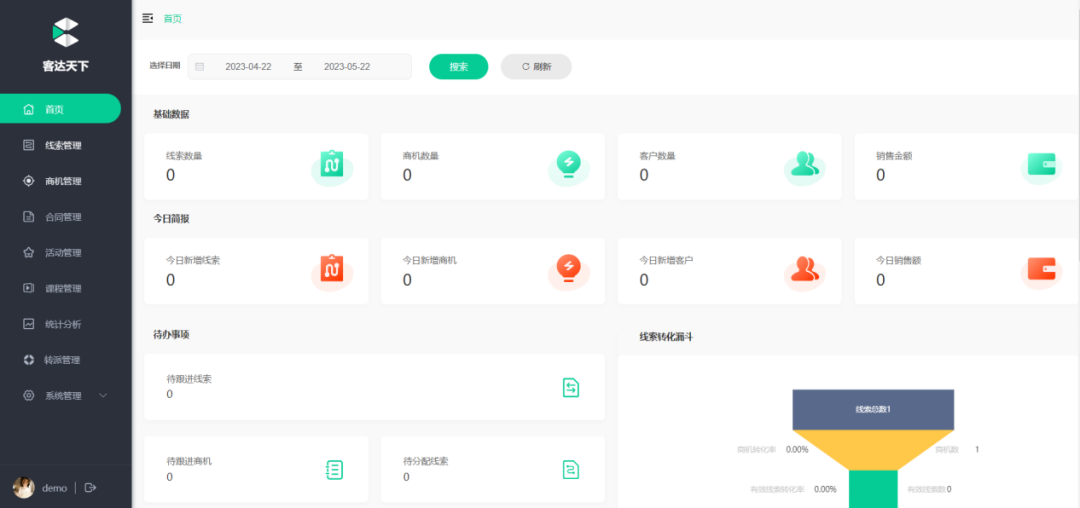Click the green 搜索 button
The image size is (1080, 508).
coord(459,67)
